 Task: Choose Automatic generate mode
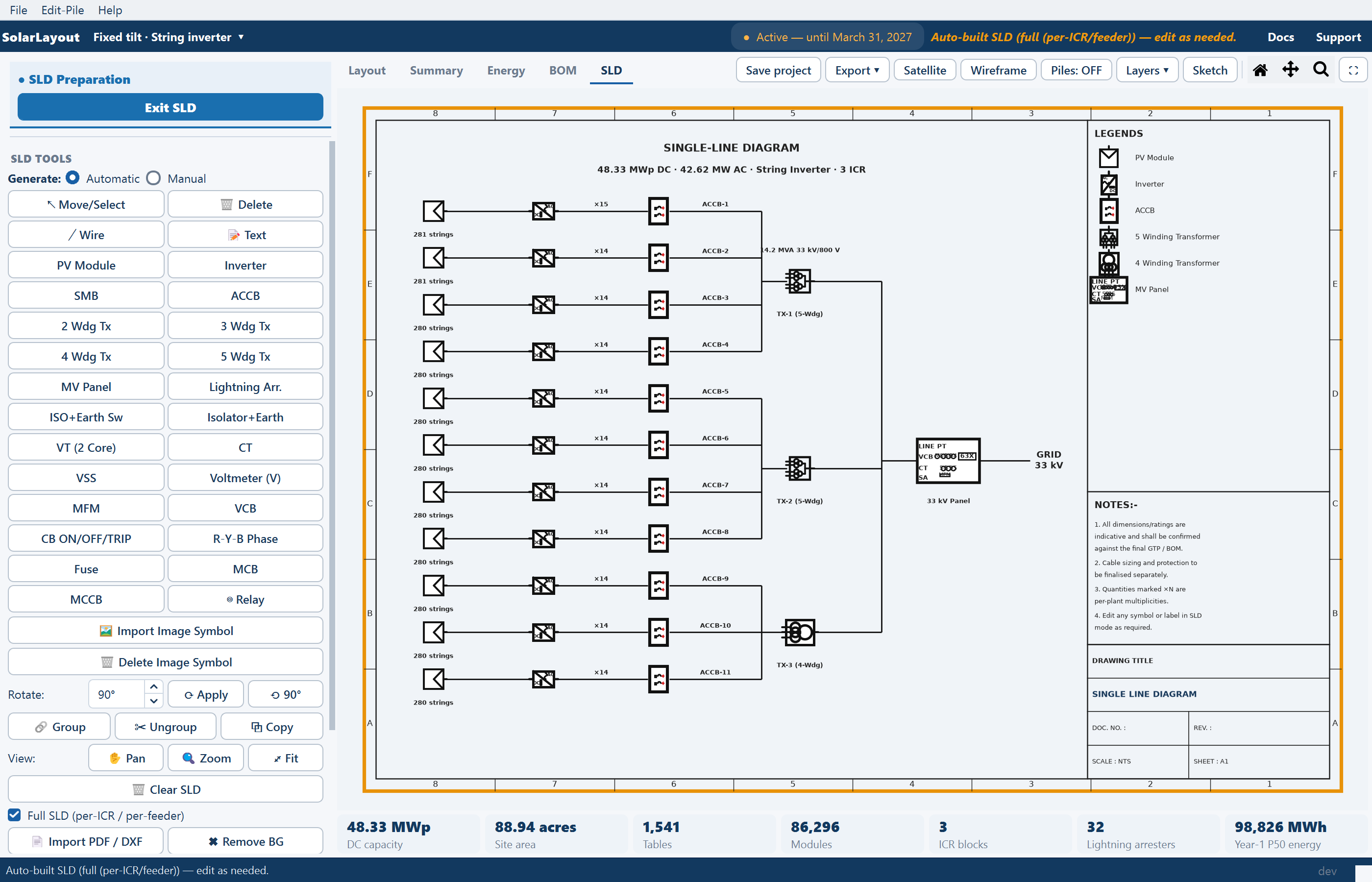click(x=73, y=178)
